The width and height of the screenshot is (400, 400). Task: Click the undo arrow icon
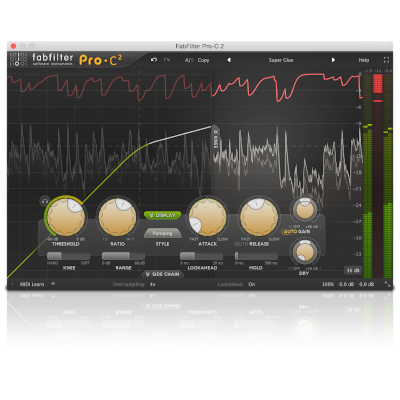(154, 60)
